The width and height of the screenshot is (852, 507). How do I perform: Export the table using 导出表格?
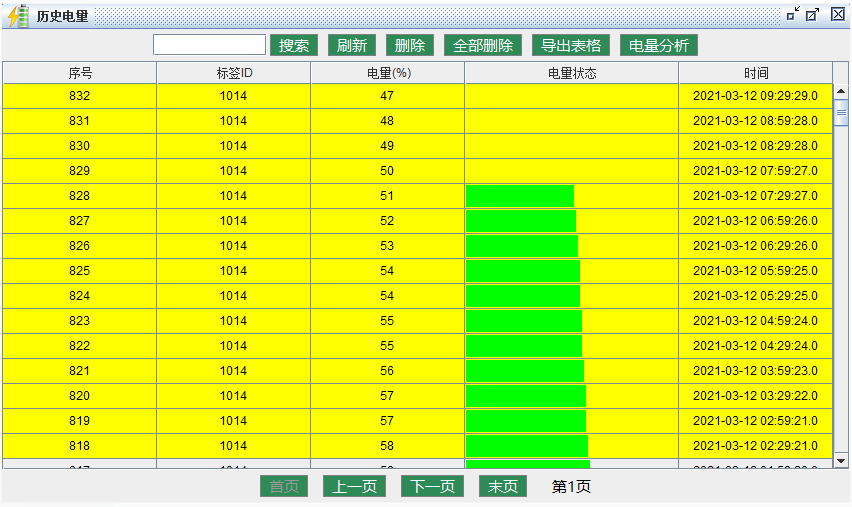(x=571, y=45)
